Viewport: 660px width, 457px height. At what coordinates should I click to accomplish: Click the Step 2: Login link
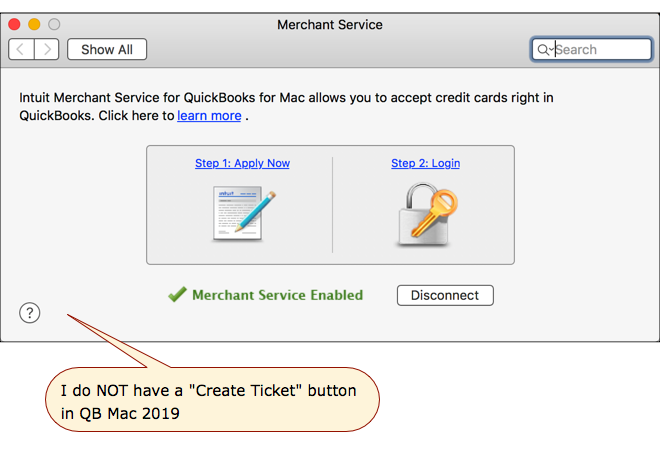click(426, 163)
